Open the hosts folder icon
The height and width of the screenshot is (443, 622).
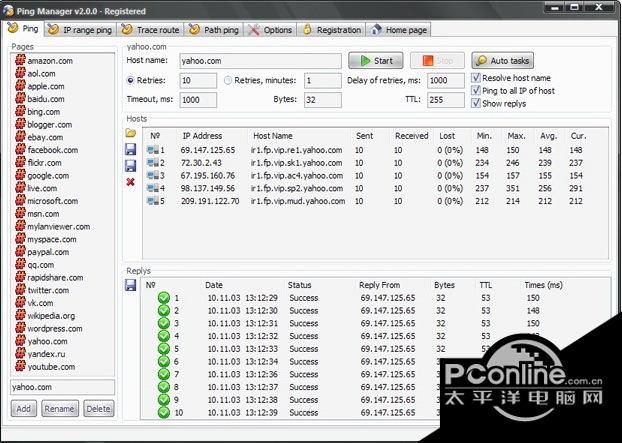point(131,133)
